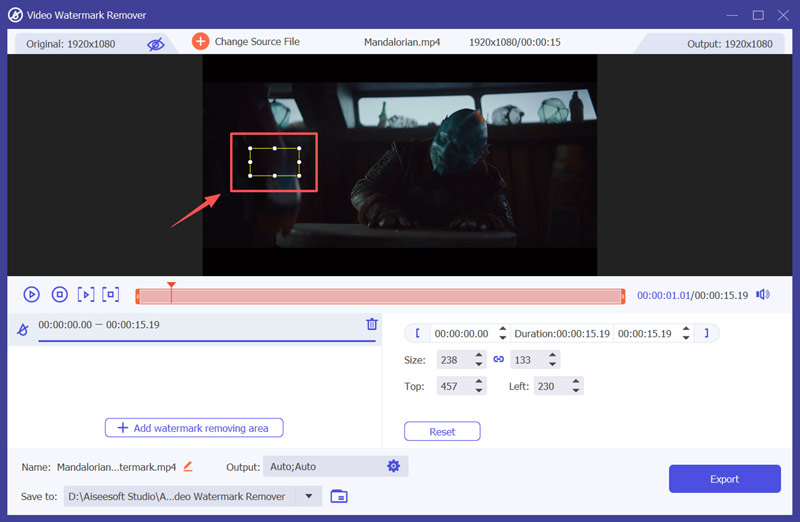The image size is (800, 522).
Task: Set the end point with the right bracket icon
Action: 707,333
